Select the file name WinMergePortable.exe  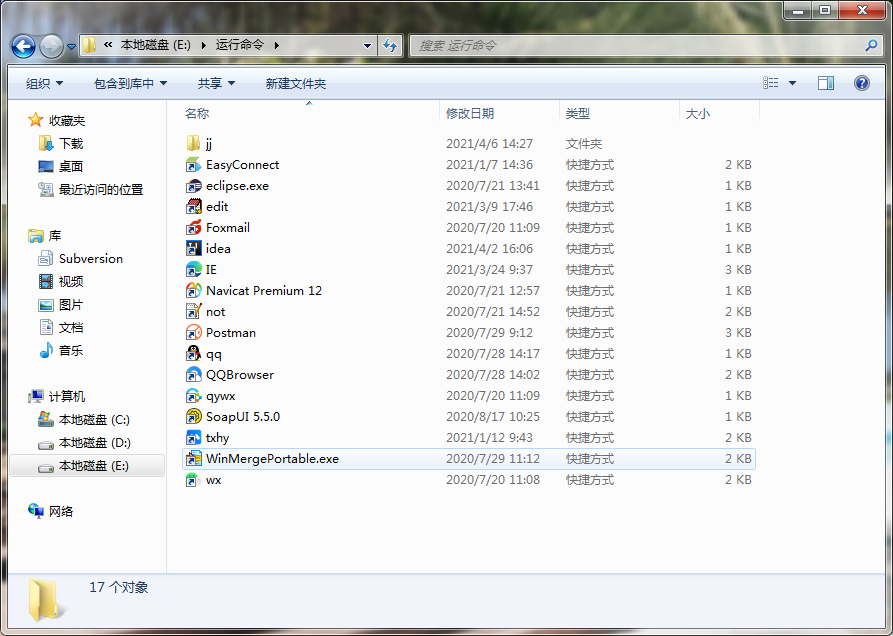(272, 458)
